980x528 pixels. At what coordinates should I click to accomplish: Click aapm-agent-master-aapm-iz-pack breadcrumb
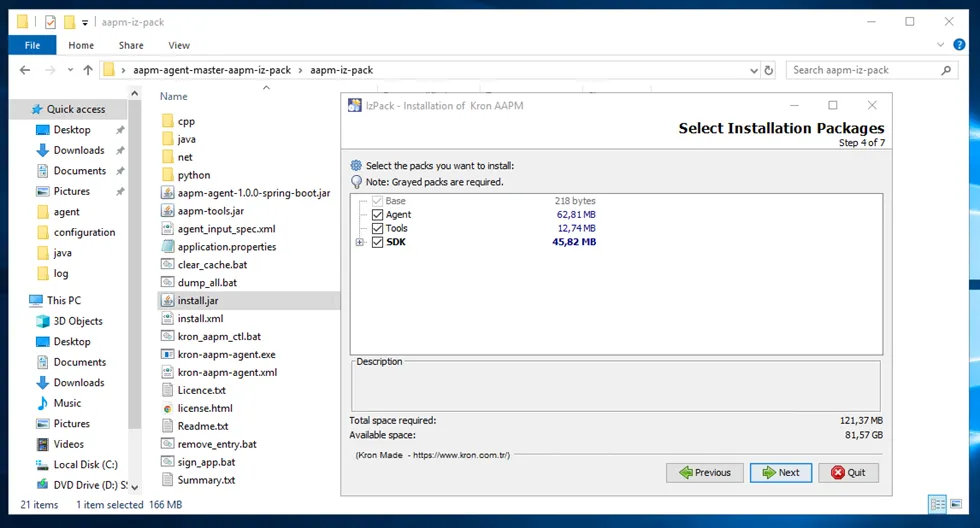click(x=212, y=70)
